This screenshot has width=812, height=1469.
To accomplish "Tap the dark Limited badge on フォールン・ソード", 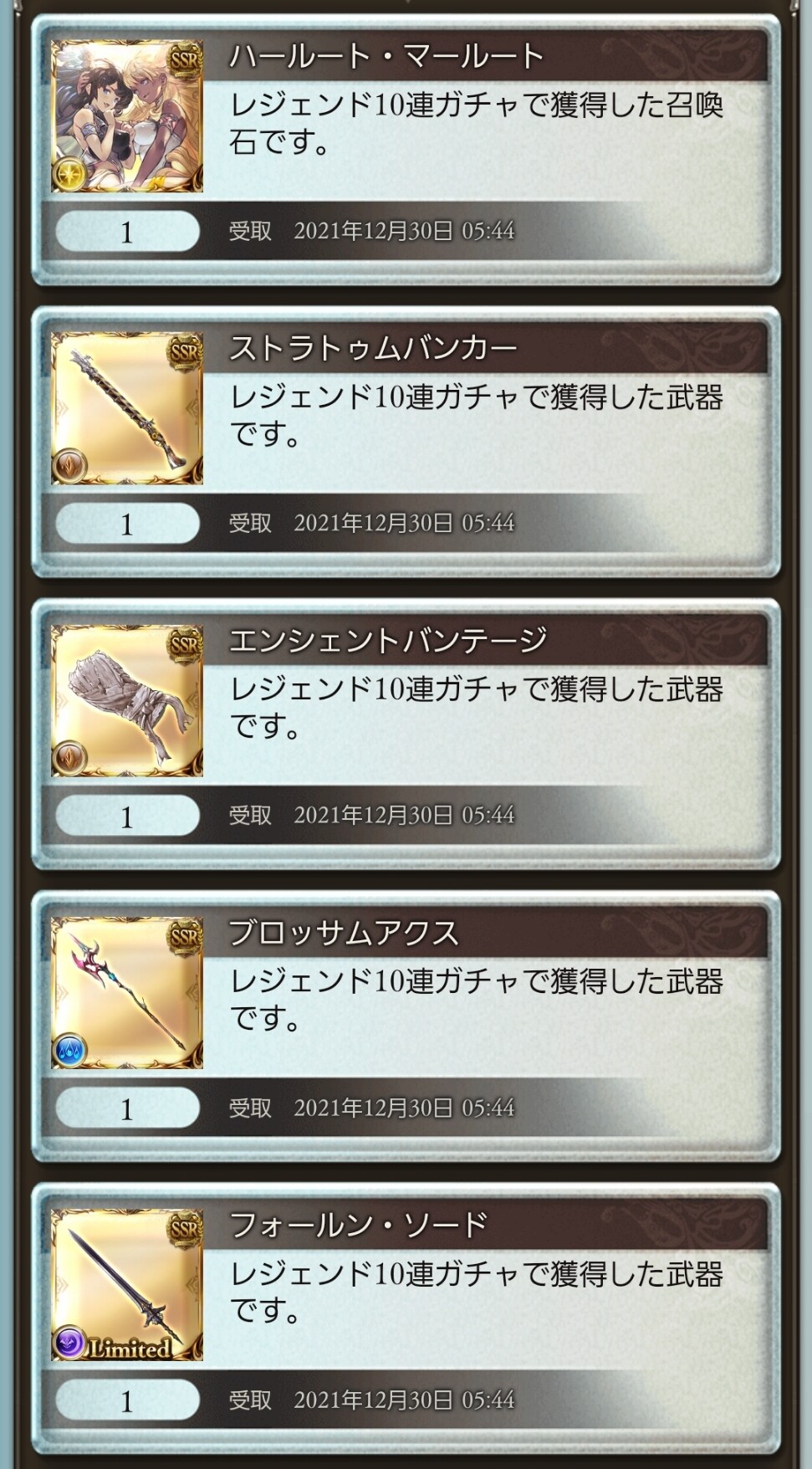I will click(x=114, y=1345).
